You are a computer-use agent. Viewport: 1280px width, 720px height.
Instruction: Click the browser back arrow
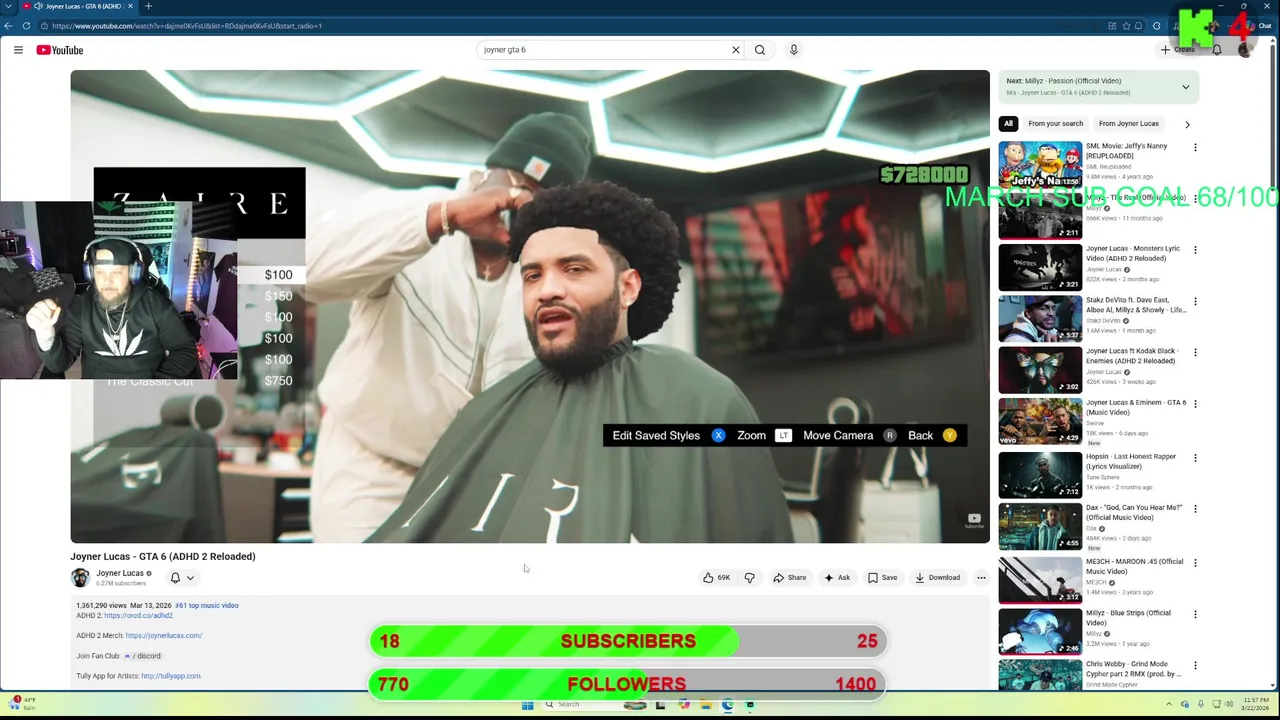click(9, 26)
